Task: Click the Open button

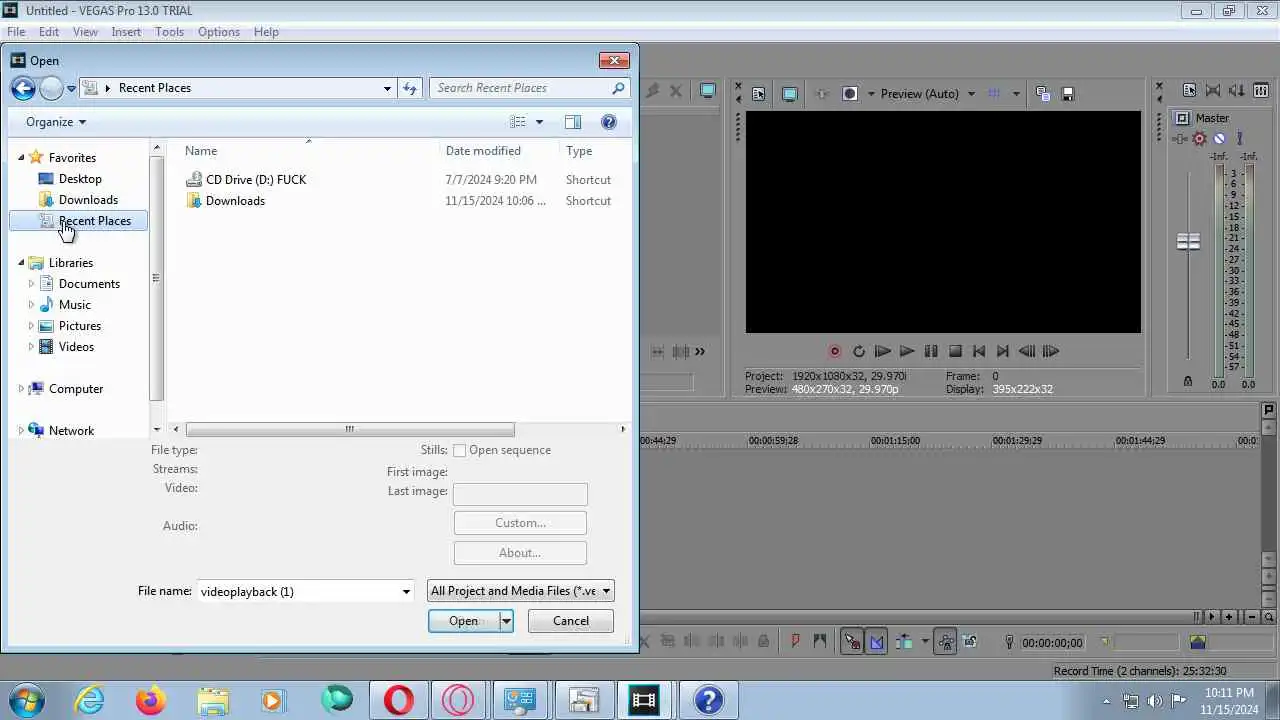Action: tap(463, 621)
